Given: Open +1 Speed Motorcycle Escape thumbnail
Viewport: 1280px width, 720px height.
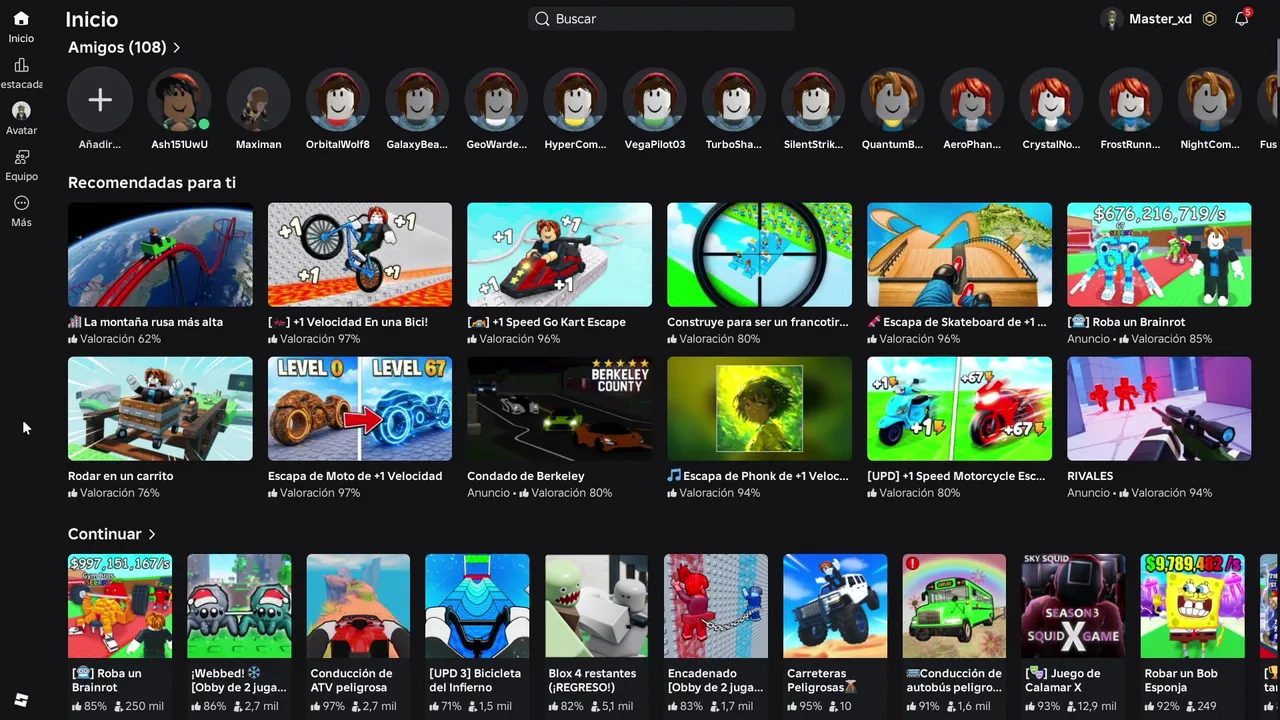Looking at the screenshot, I should [x=960, y=409].
